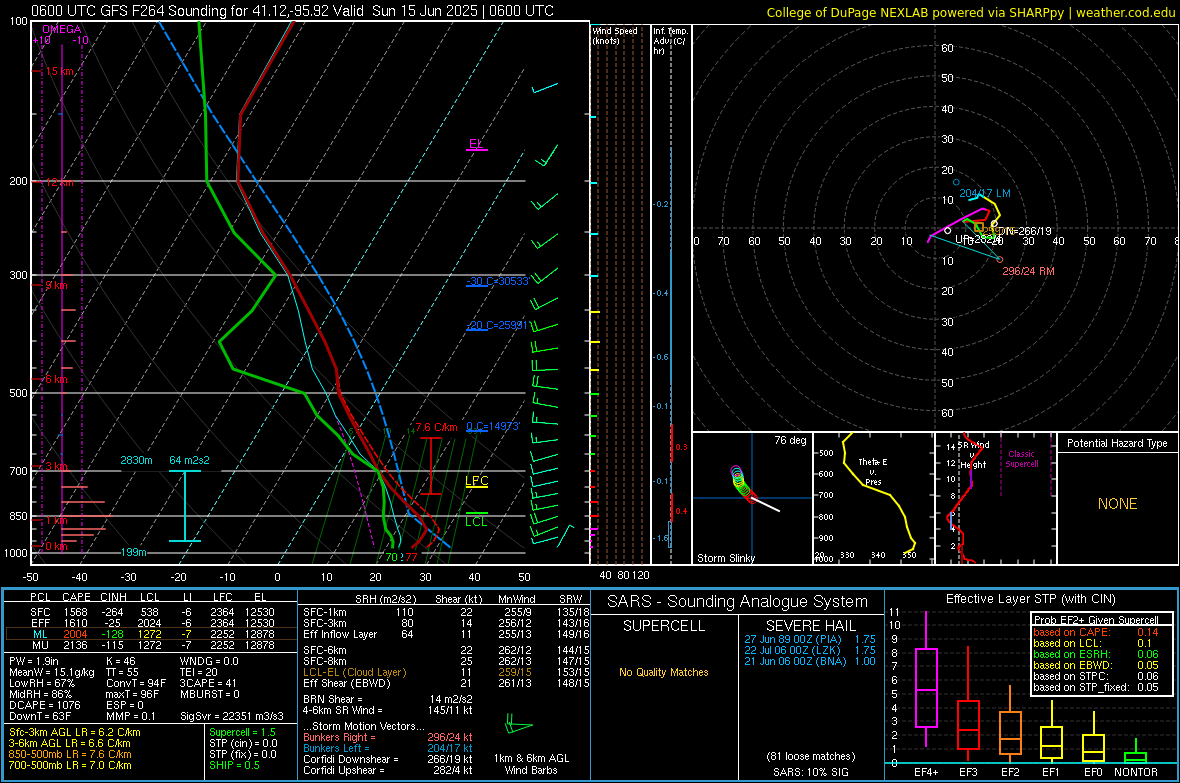Click the 'Sfc-3km AGL LR = 6.2 C/km' line

point(75,732)
